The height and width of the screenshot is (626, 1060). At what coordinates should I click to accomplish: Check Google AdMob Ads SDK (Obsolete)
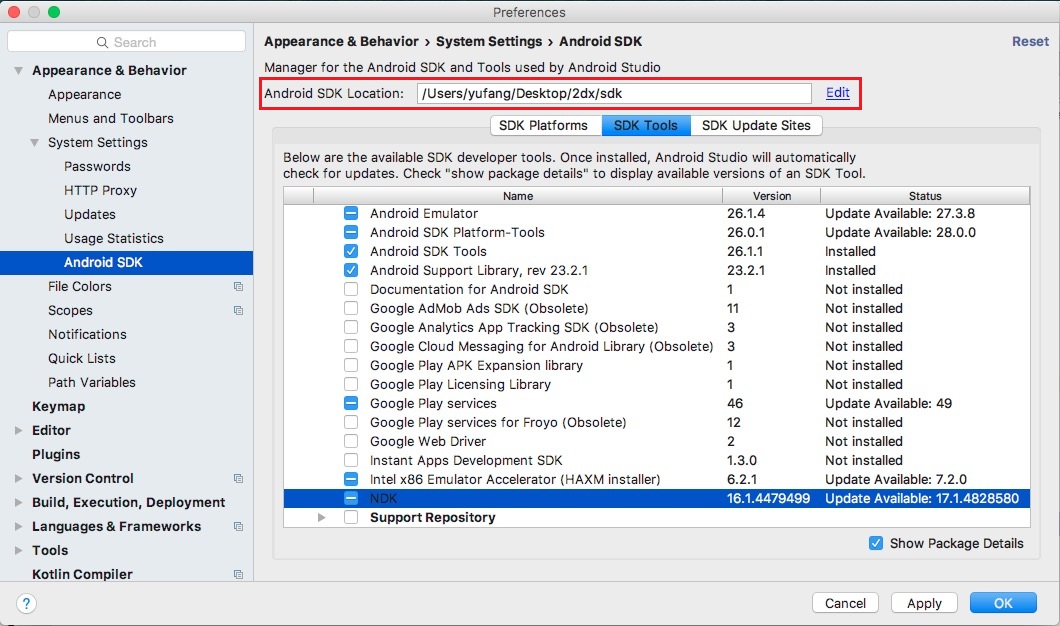point(351,308)
